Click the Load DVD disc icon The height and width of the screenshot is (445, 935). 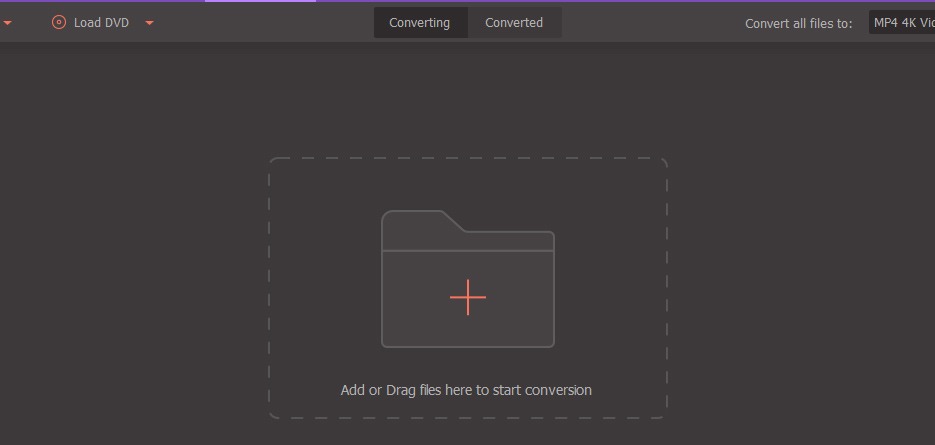[x=58, y=23]
